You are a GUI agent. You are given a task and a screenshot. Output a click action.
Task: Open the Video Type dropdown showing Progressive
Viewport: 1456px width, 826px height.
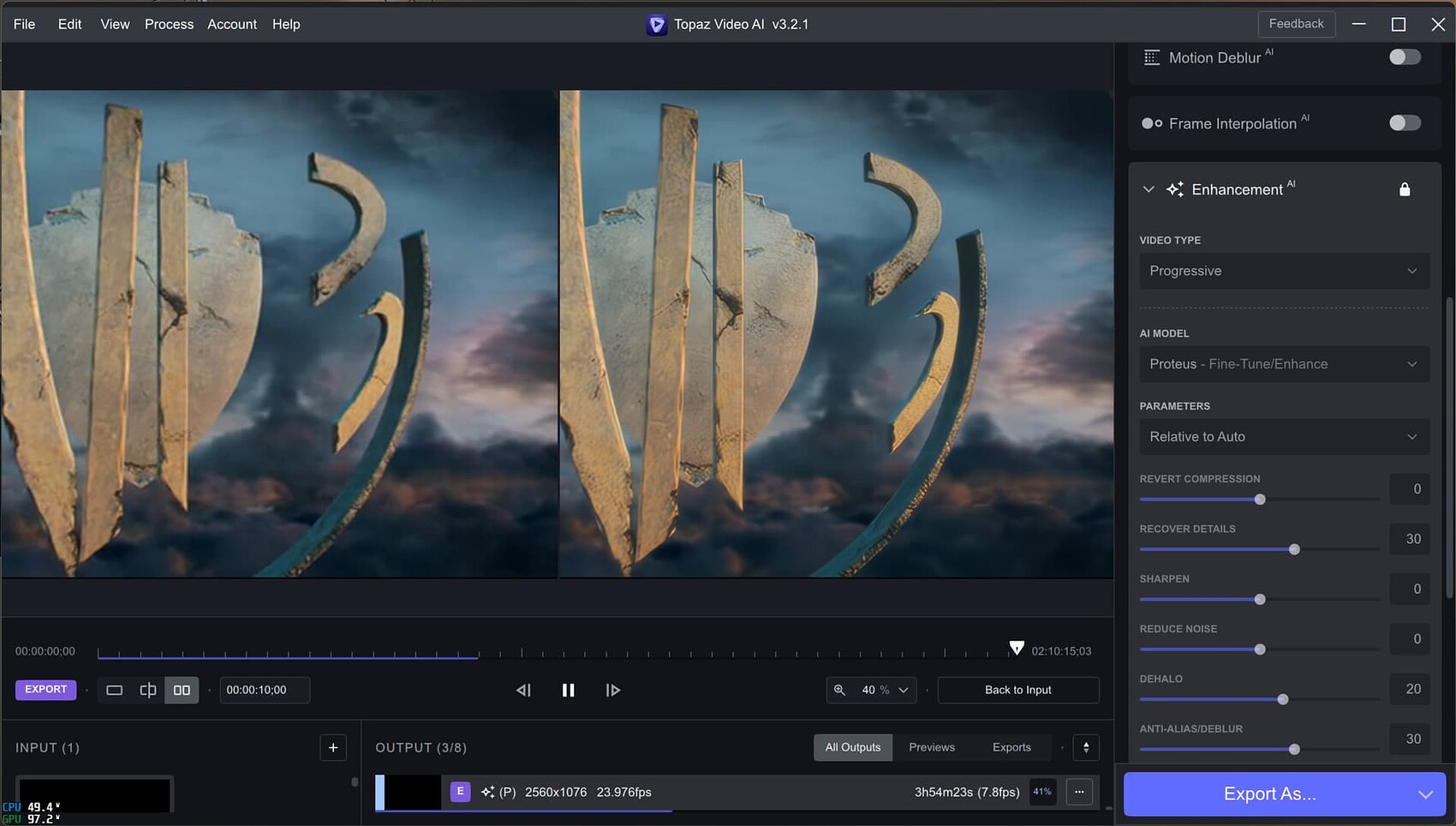pos(1283,271)
